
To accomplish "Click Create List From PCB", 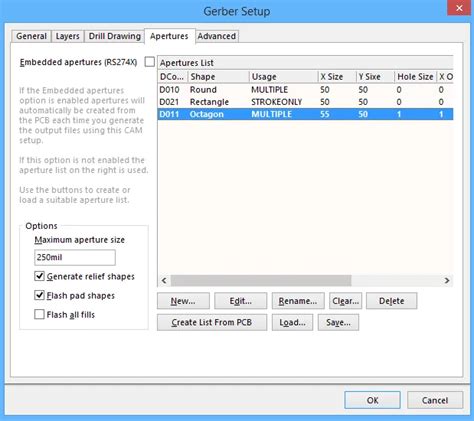I will [212, 322].
